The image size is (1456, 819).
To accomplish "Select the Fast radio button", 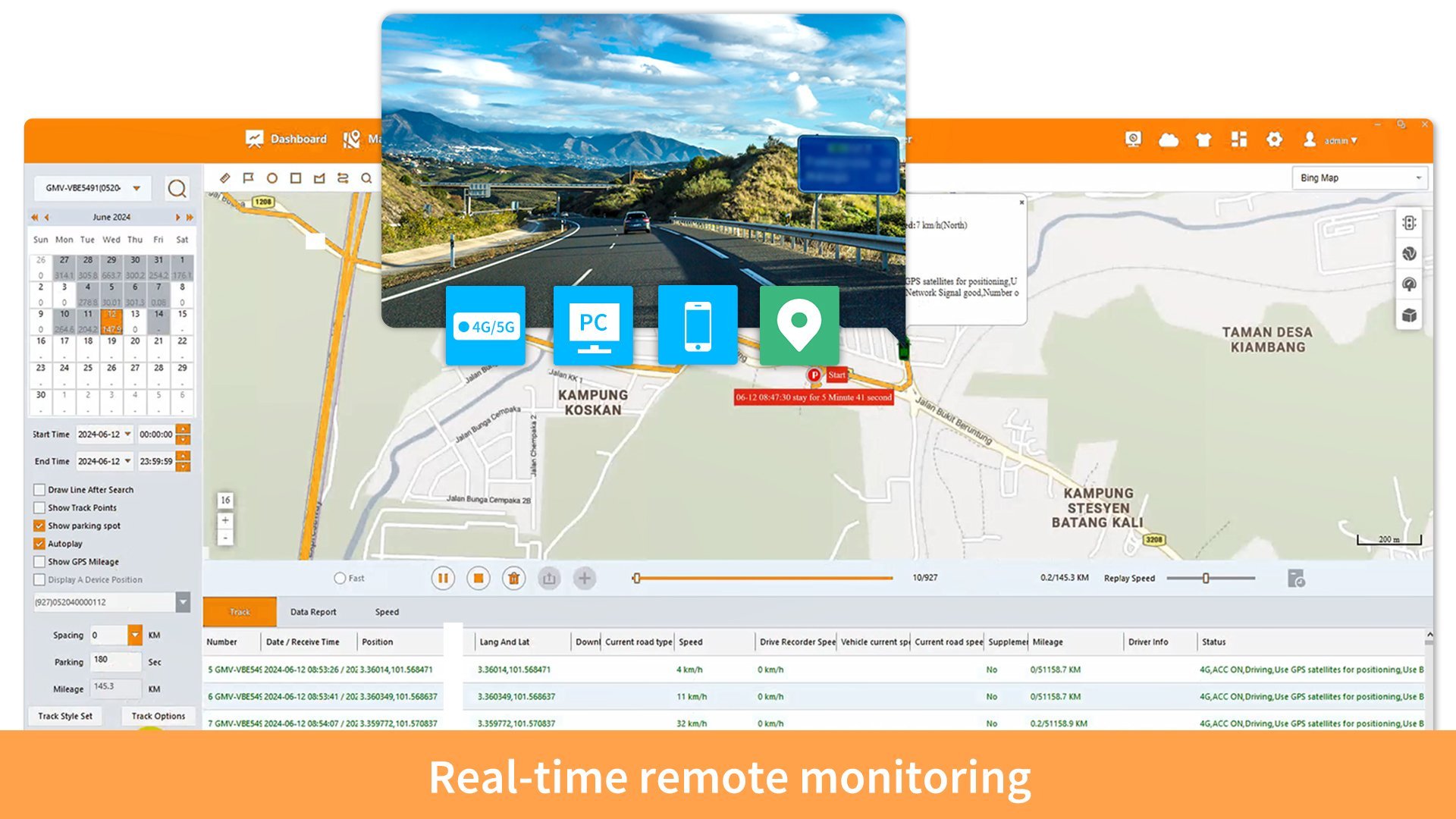I will 340,578.
